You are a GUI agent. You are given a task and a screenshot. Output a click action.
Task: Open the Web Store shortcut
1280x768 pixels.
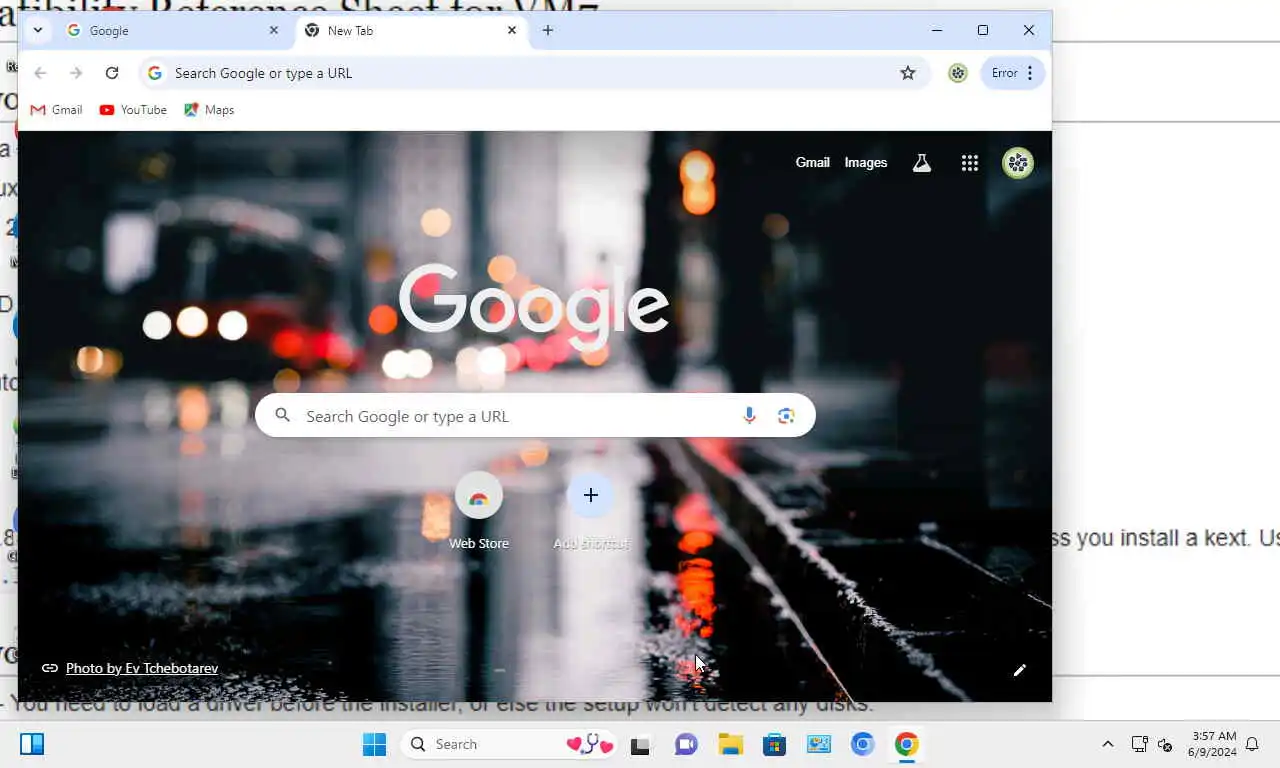[478, 511]
